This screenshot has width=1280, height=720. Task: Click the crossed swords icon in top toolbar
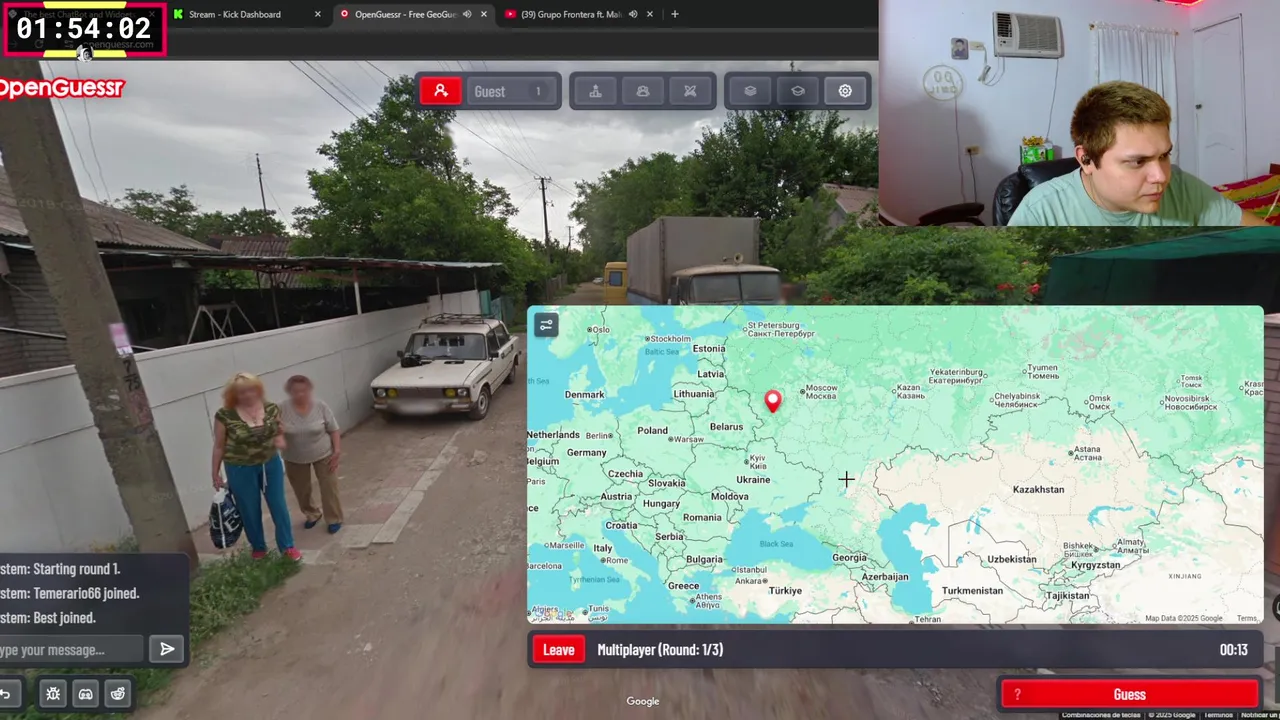[690, 91]
